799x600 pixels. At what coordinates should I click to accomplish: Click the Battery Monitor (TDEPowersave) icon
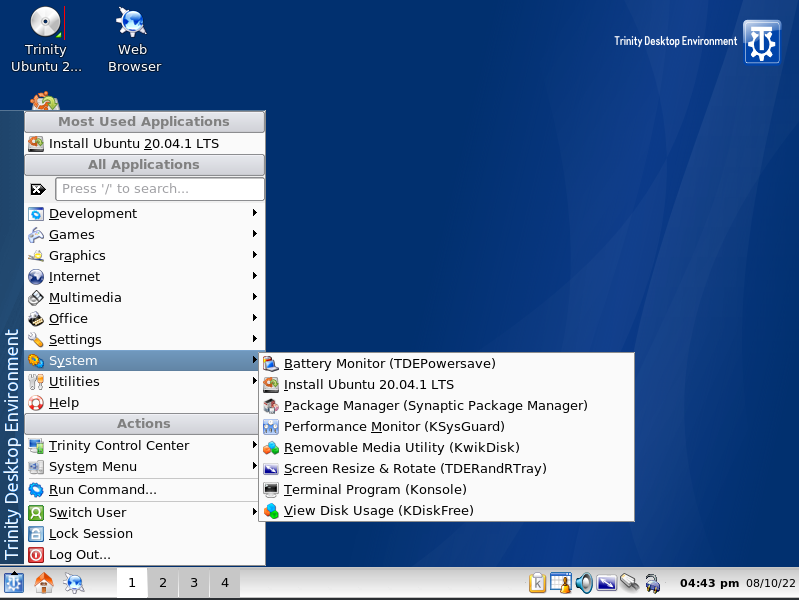(271, 364)
